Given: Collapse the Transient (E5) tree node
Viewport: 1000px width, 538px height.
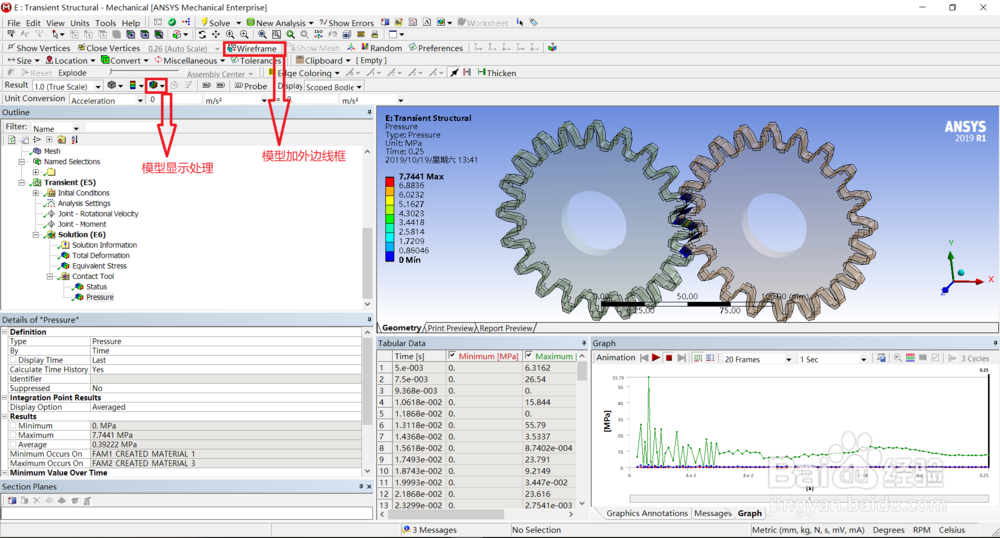Looking at the screenshot, I should (22, 182).
